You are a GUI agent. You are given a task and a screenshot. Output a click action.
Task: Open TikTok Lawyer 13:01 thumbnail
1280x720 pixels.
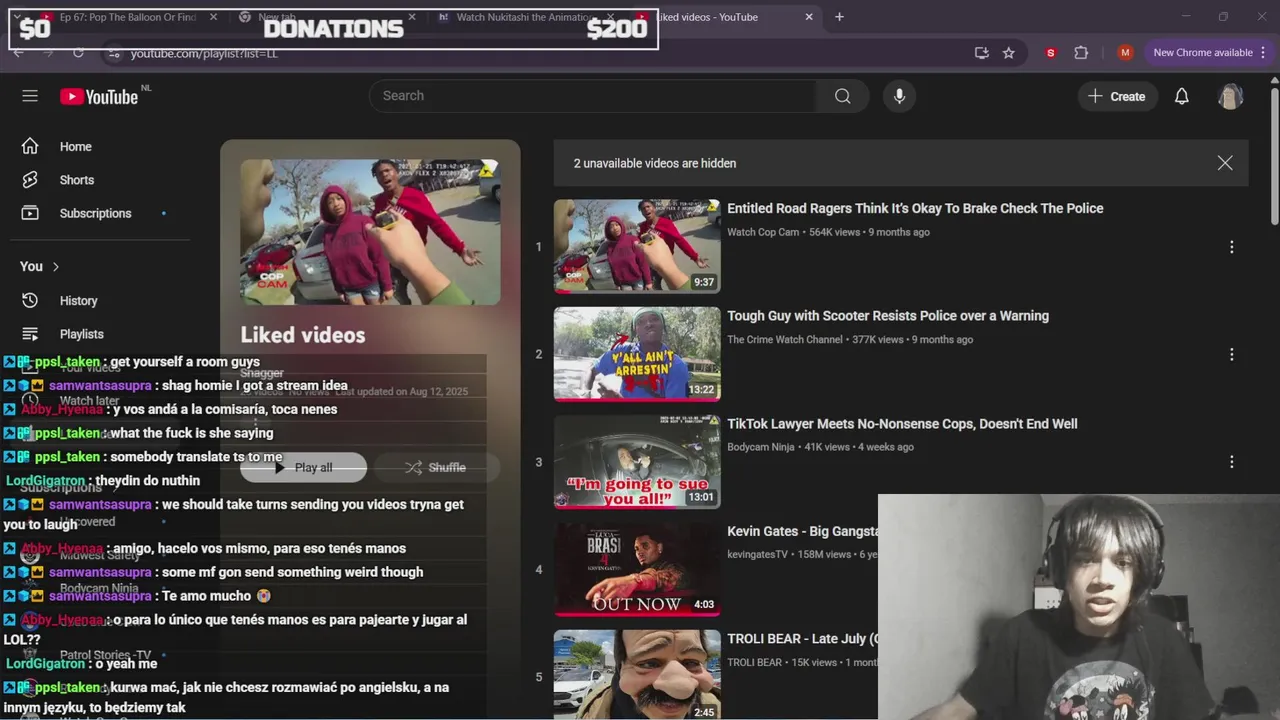(637, 462)
